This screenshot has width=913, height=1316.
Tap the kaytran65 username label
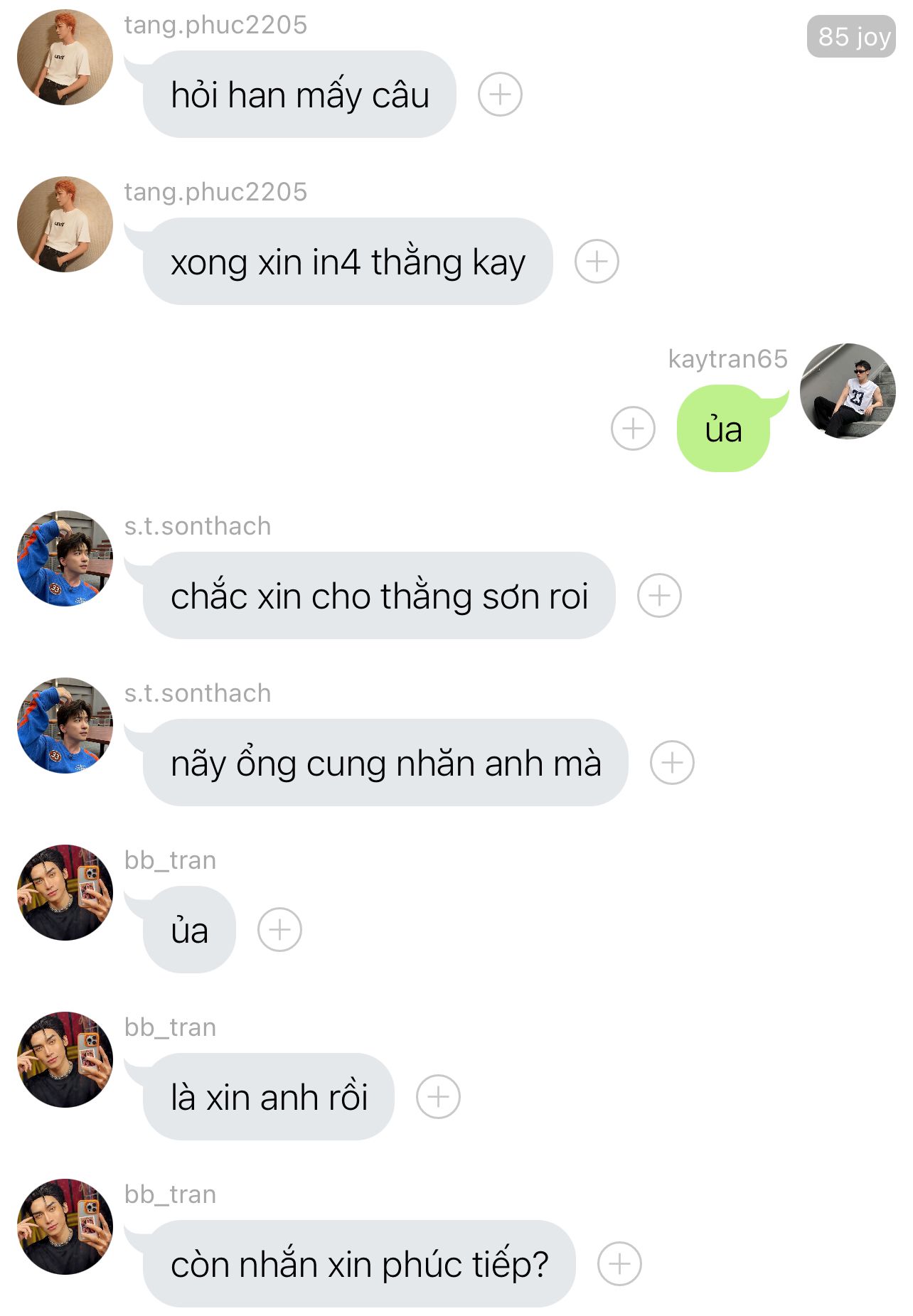click(727, 359)
